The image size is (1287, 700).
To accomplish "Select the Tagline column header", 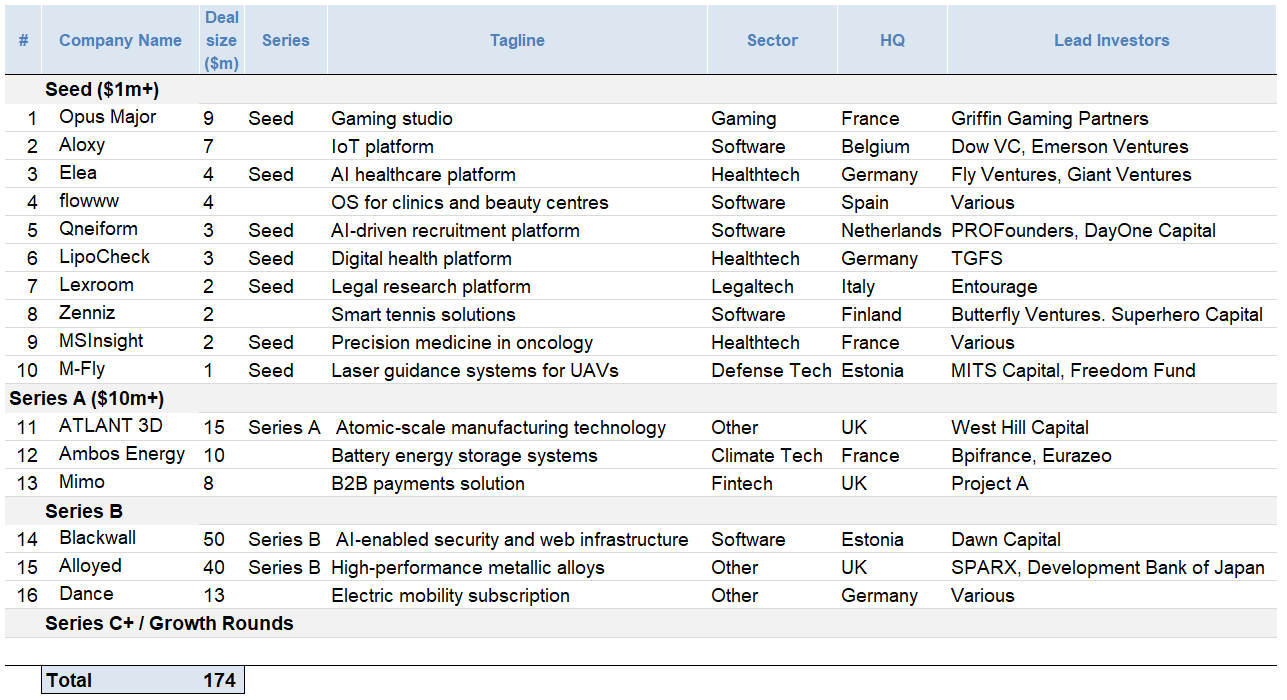I will click(x=517, y=40).
